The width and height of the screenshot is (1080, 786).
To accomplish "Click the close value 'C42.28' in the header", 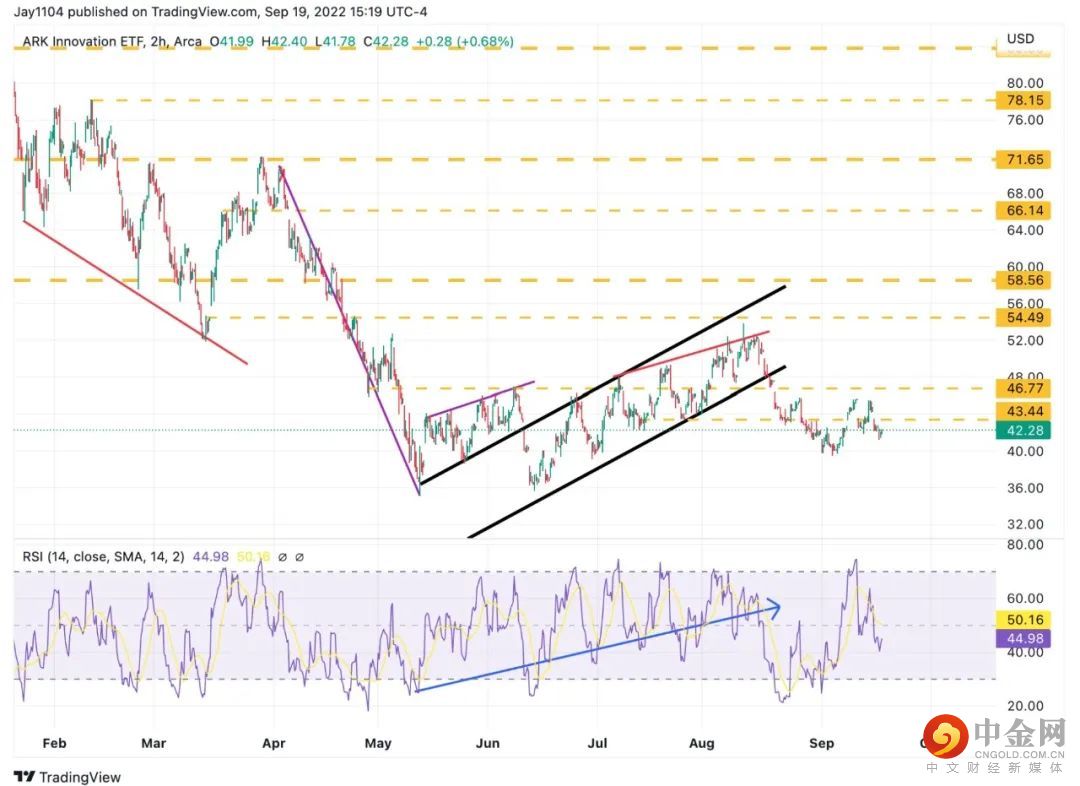I will pos(386,41).
